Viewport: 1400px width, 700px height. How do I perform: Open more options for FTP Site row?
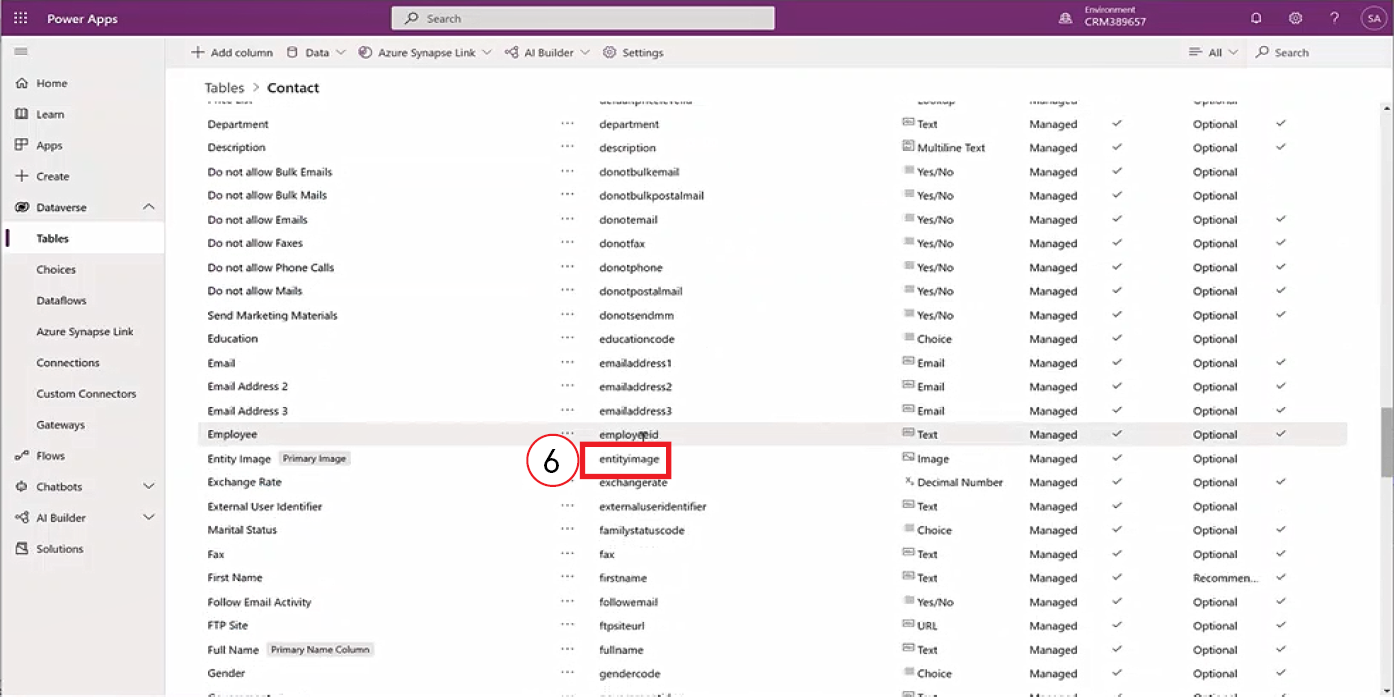pyautogui.click(x=568, y=625)
